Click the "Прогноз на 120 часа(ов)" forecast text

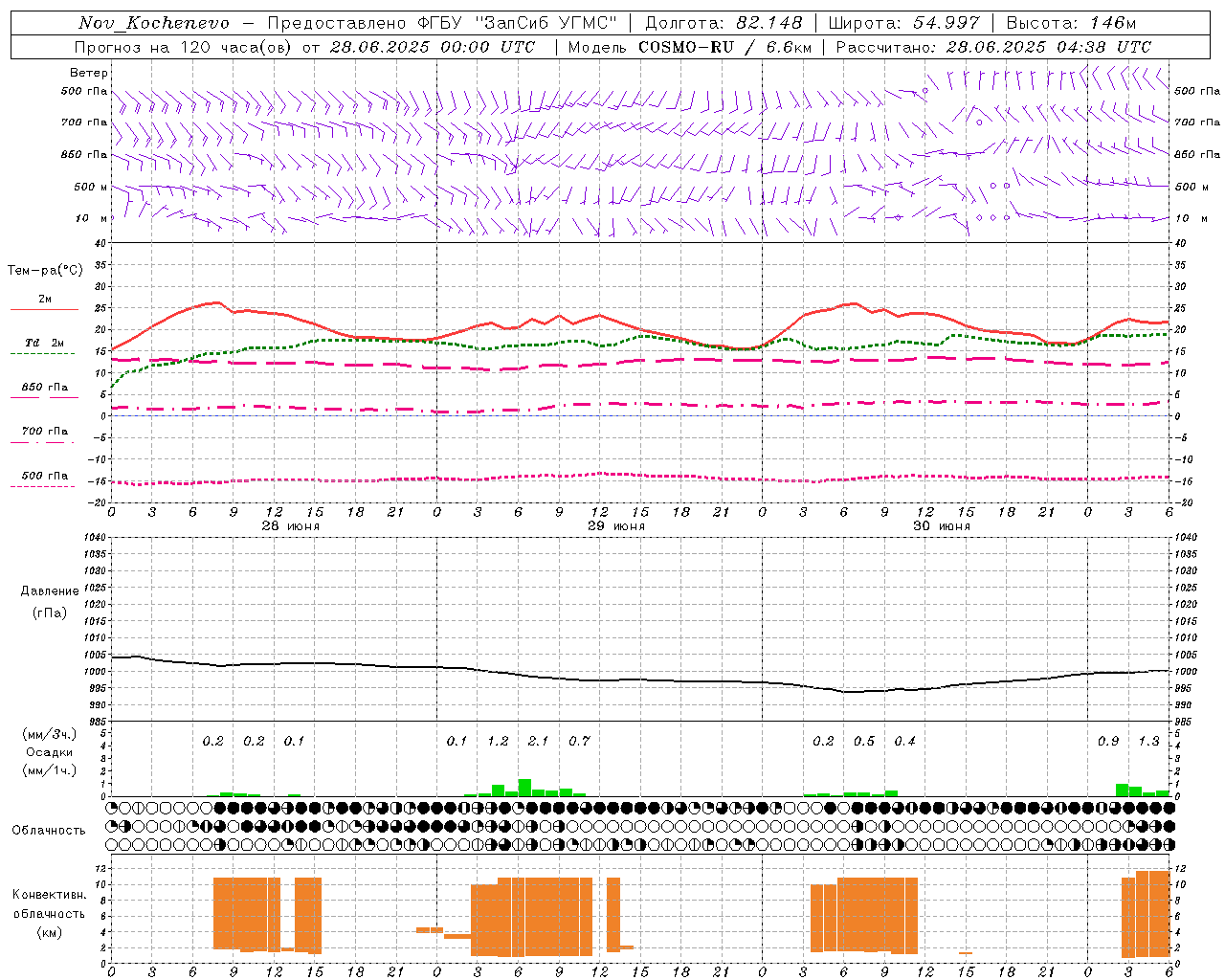185,47
